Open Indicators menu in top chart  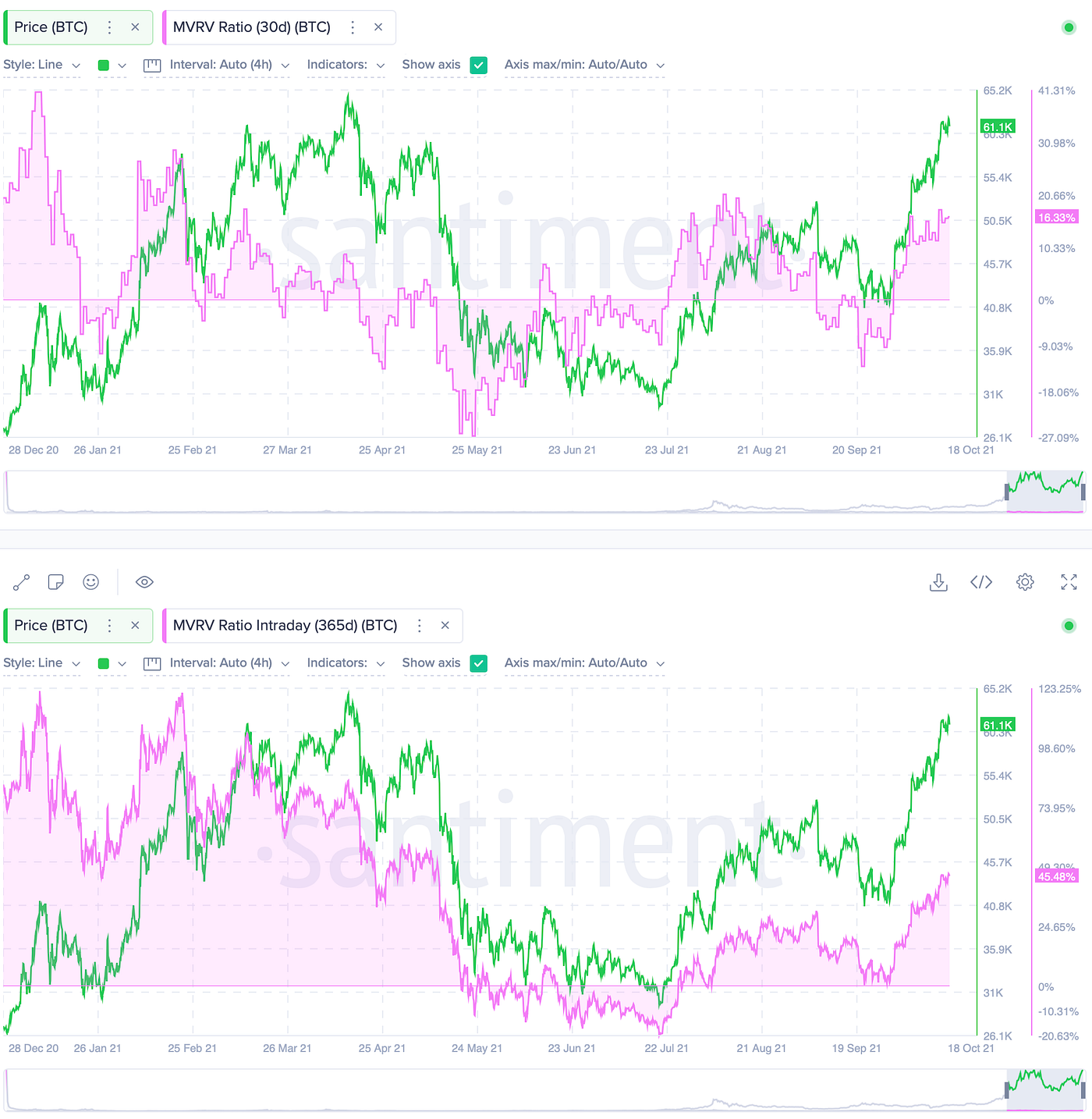click(x=346, y=65)
